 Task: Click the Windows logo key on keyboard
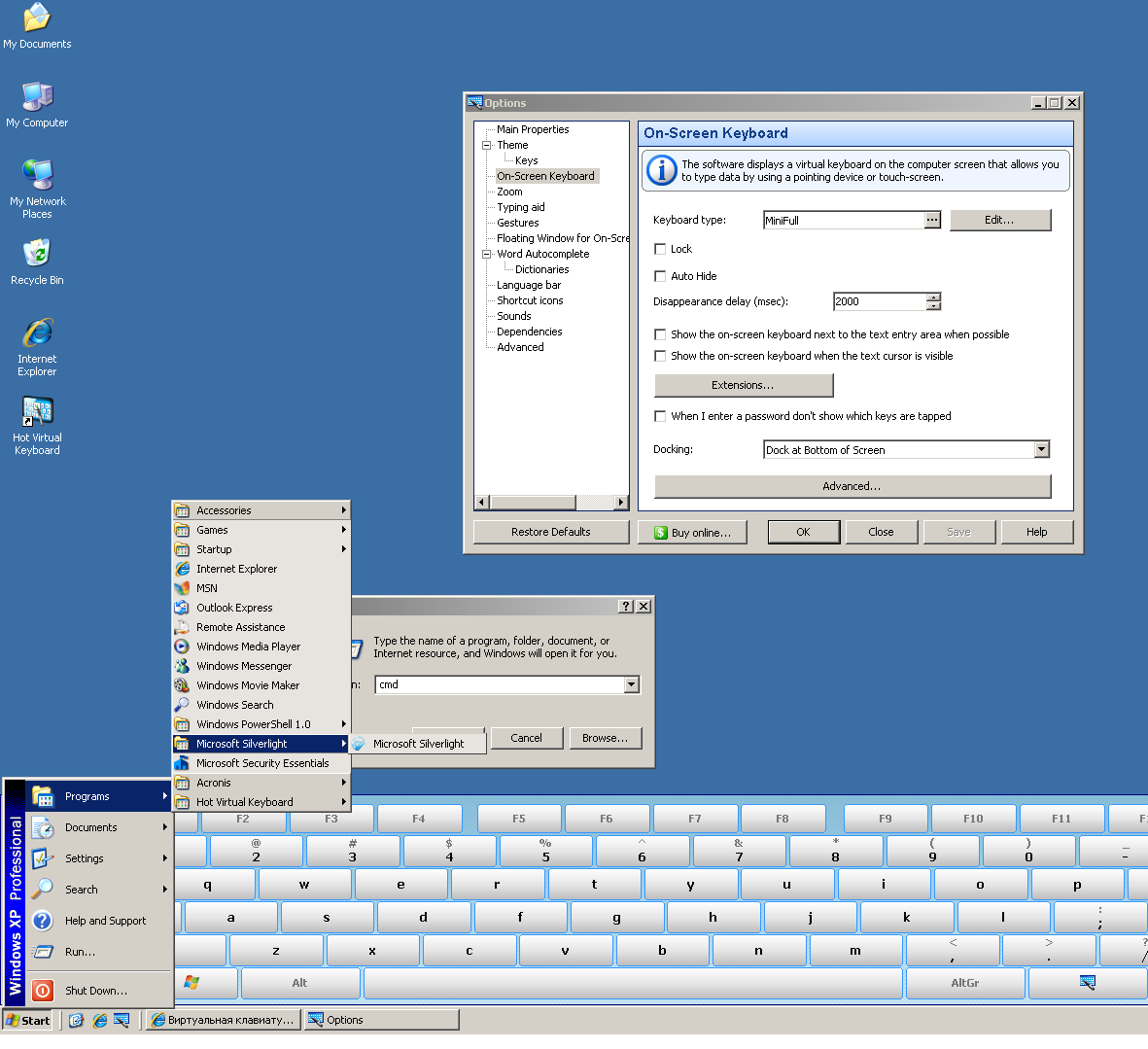(191, 982)
